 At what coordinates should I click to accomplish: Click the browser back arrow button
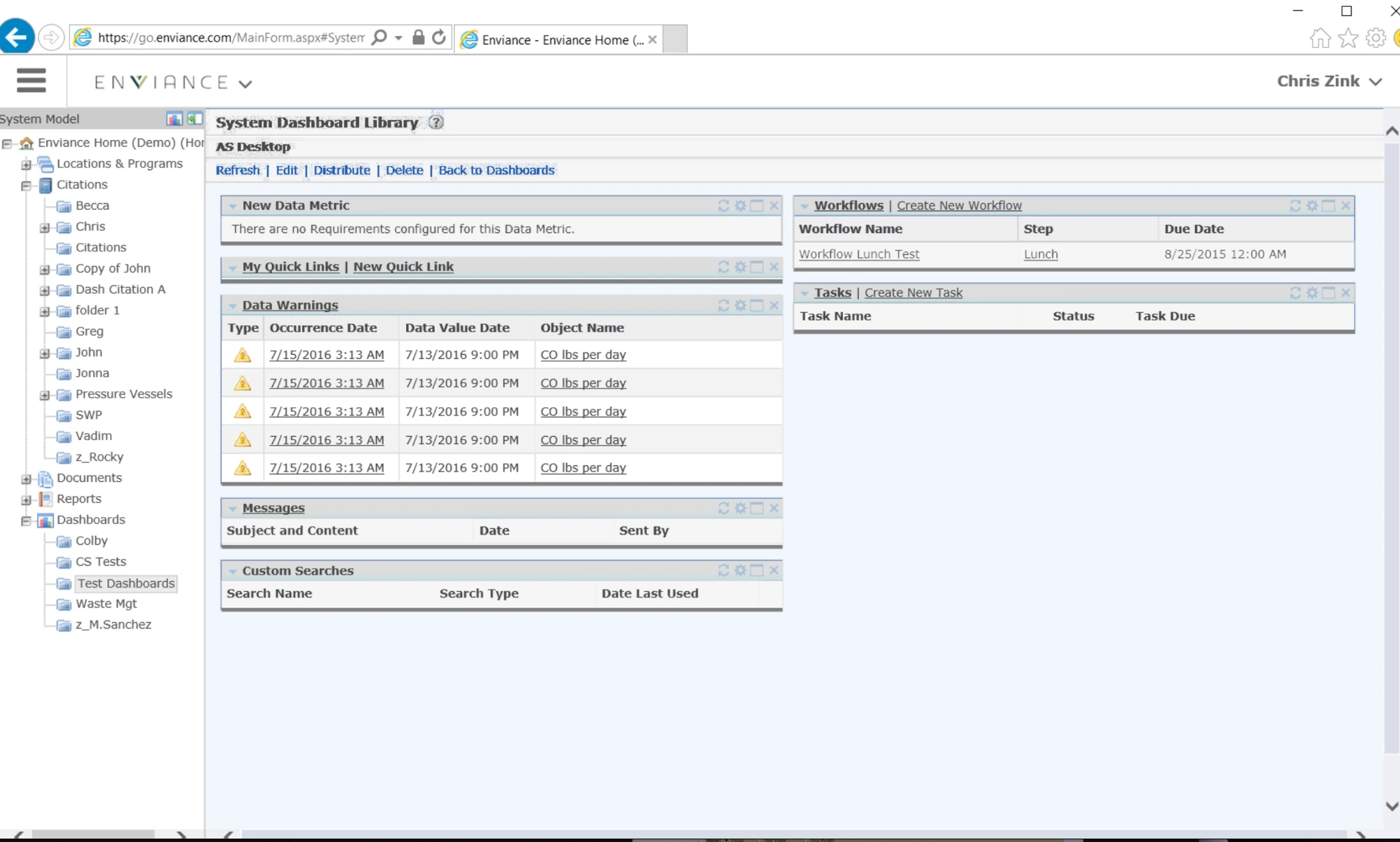tap(16, 37)
